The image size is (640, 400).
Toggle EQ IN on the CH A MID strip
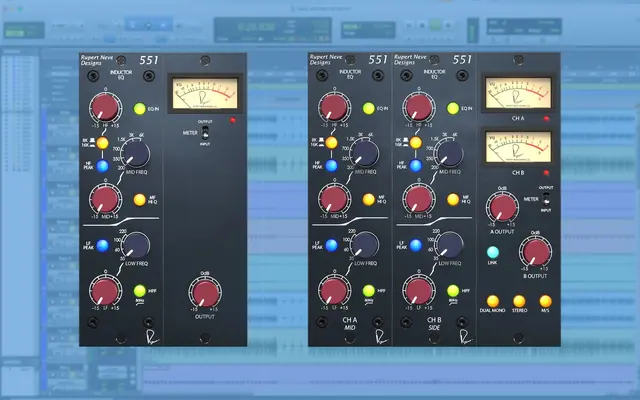[369, 108]
